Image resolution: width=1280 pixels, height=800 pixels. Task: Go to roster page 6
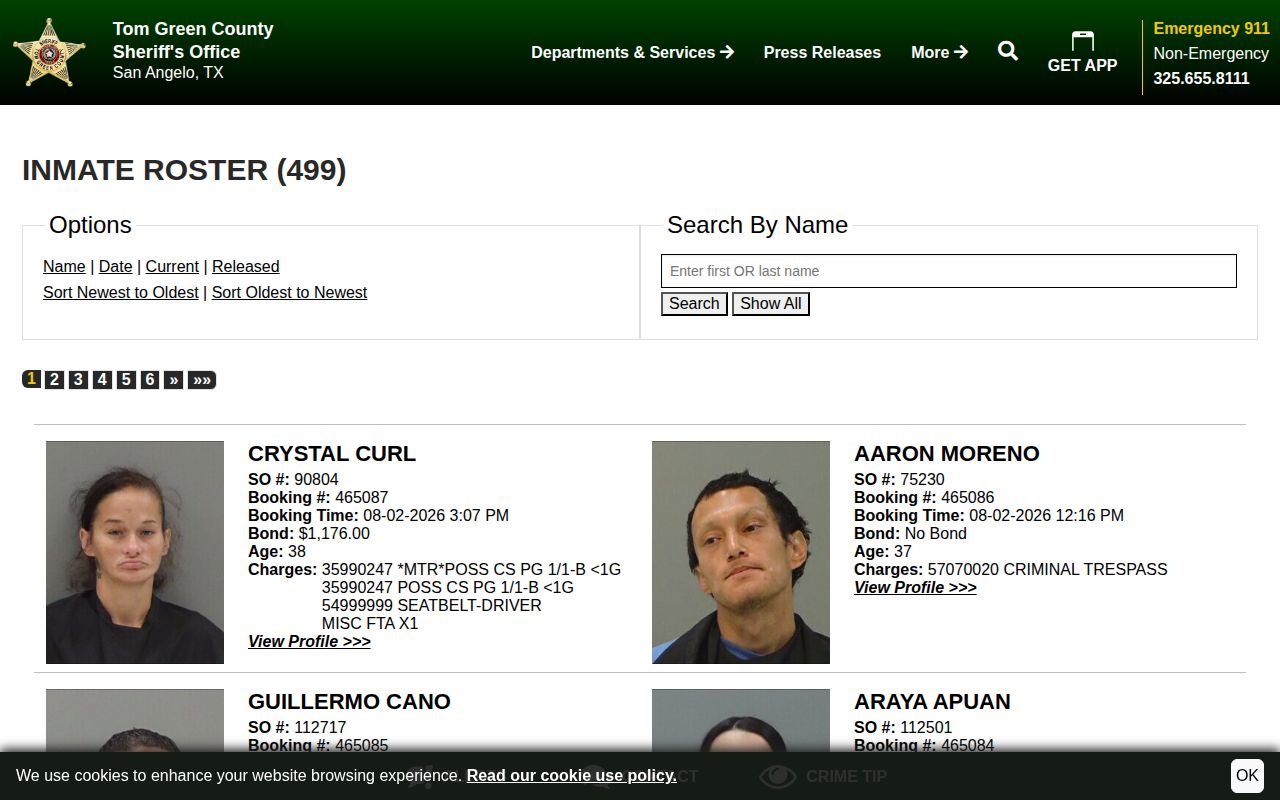150,379
